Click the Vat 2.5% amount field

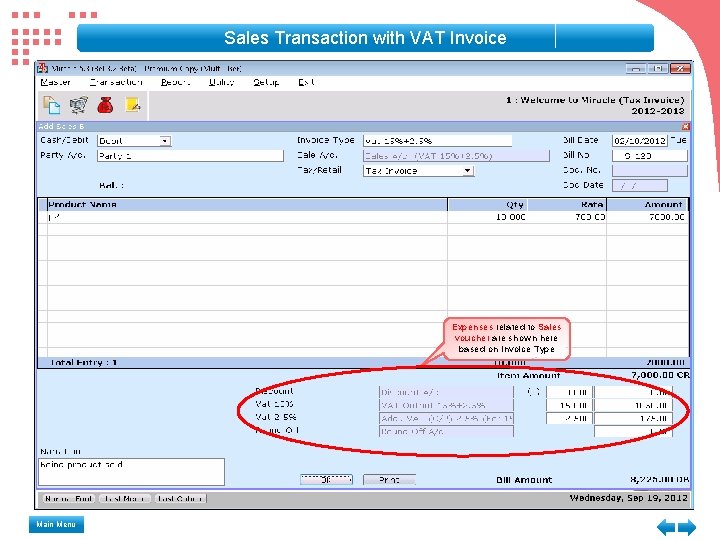tap(633, 418)
